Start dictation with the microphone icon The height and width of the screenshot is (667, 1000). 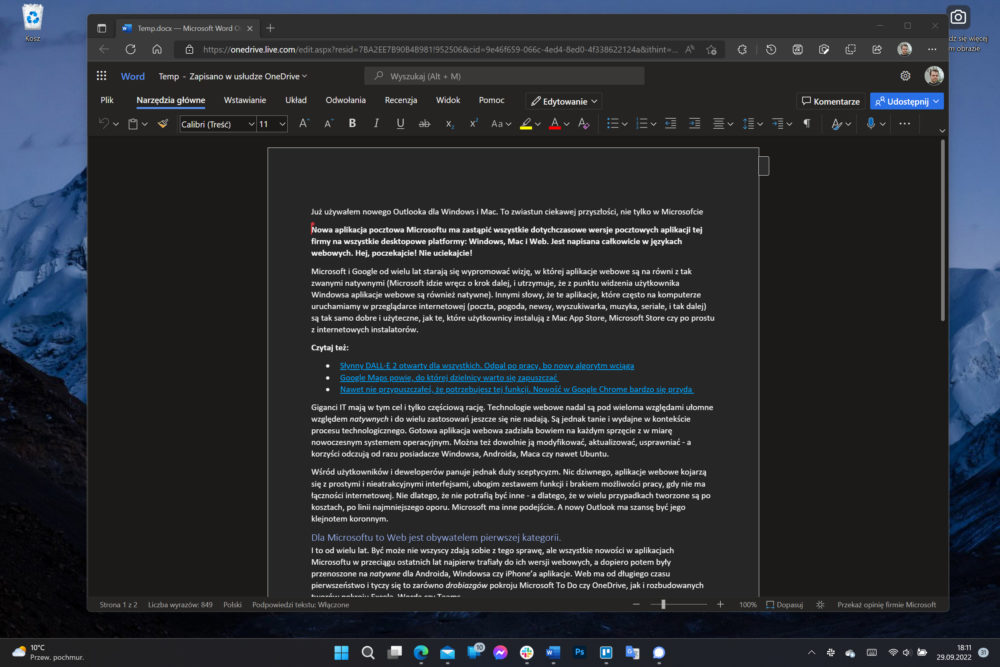[871, 124]
